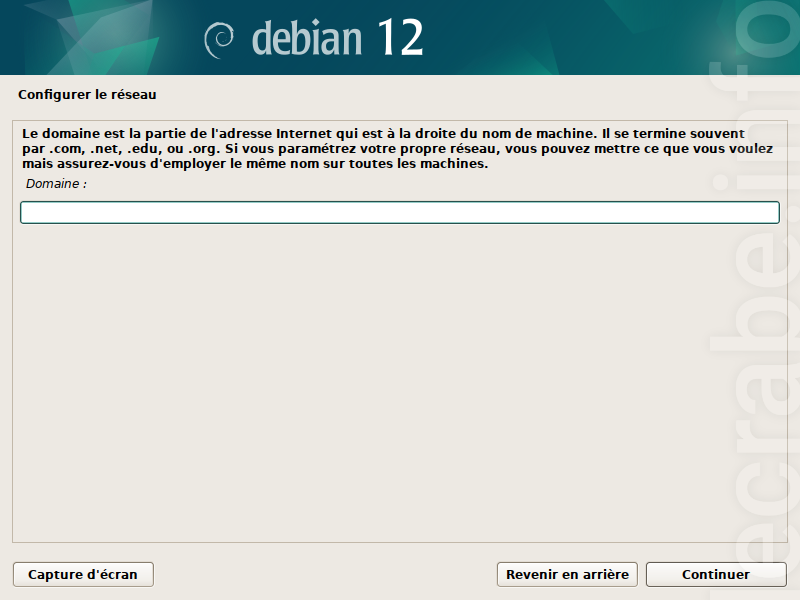Continue with the Continuer button

coord(716,574)
